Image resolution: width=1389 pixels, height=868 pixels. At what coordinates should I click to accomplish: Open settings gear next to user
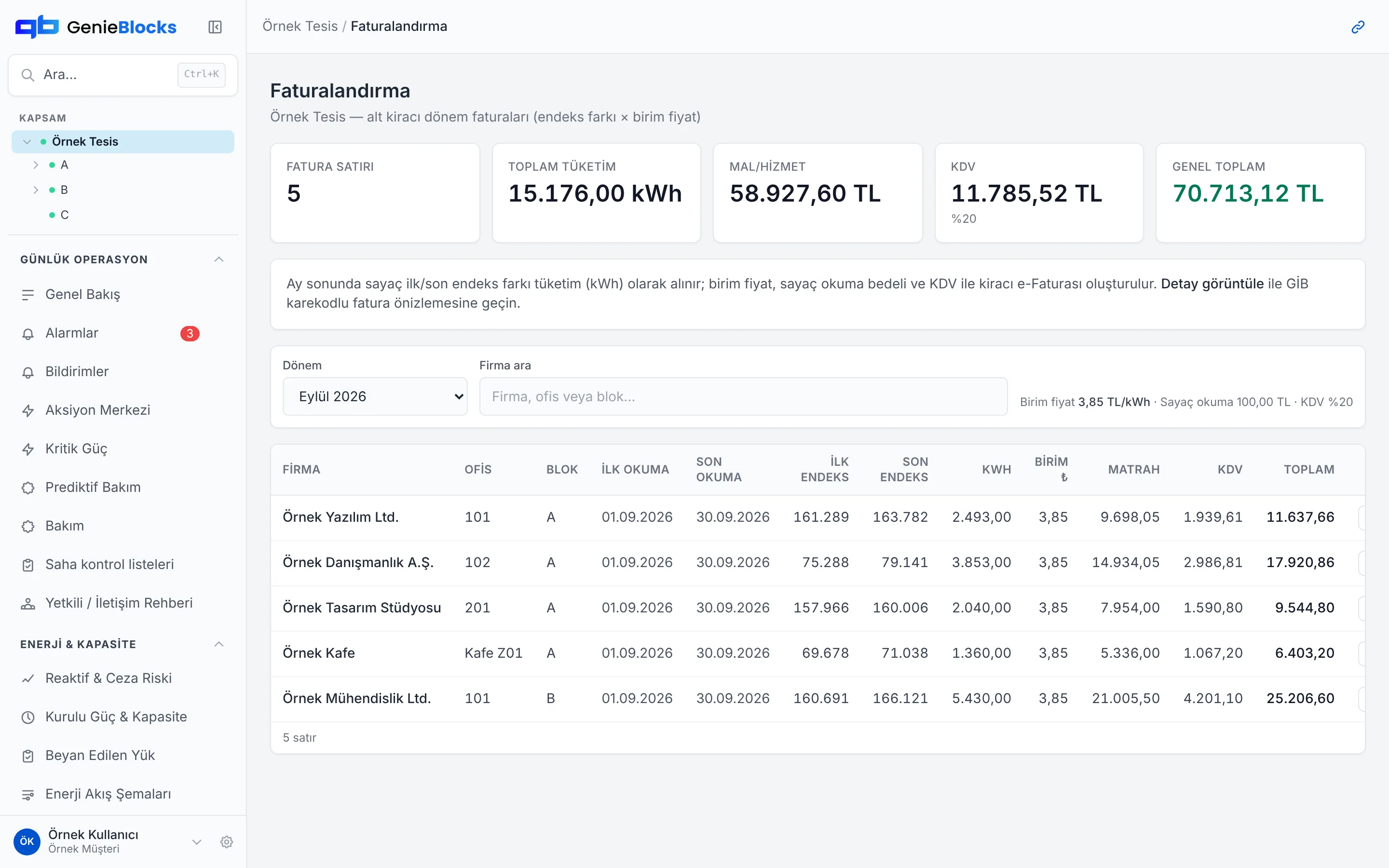click(227, 841)
